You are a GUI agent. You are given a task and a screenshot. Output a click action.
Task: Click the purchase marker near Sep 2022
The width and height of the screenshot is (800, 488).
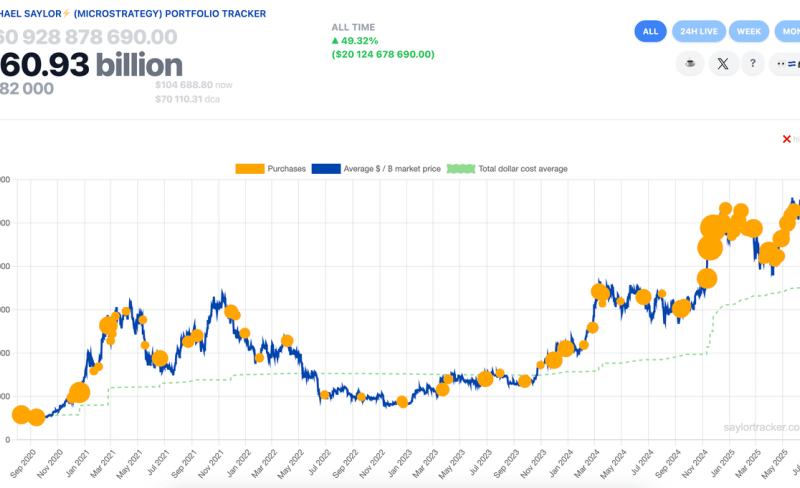click(x=361, y=397)
